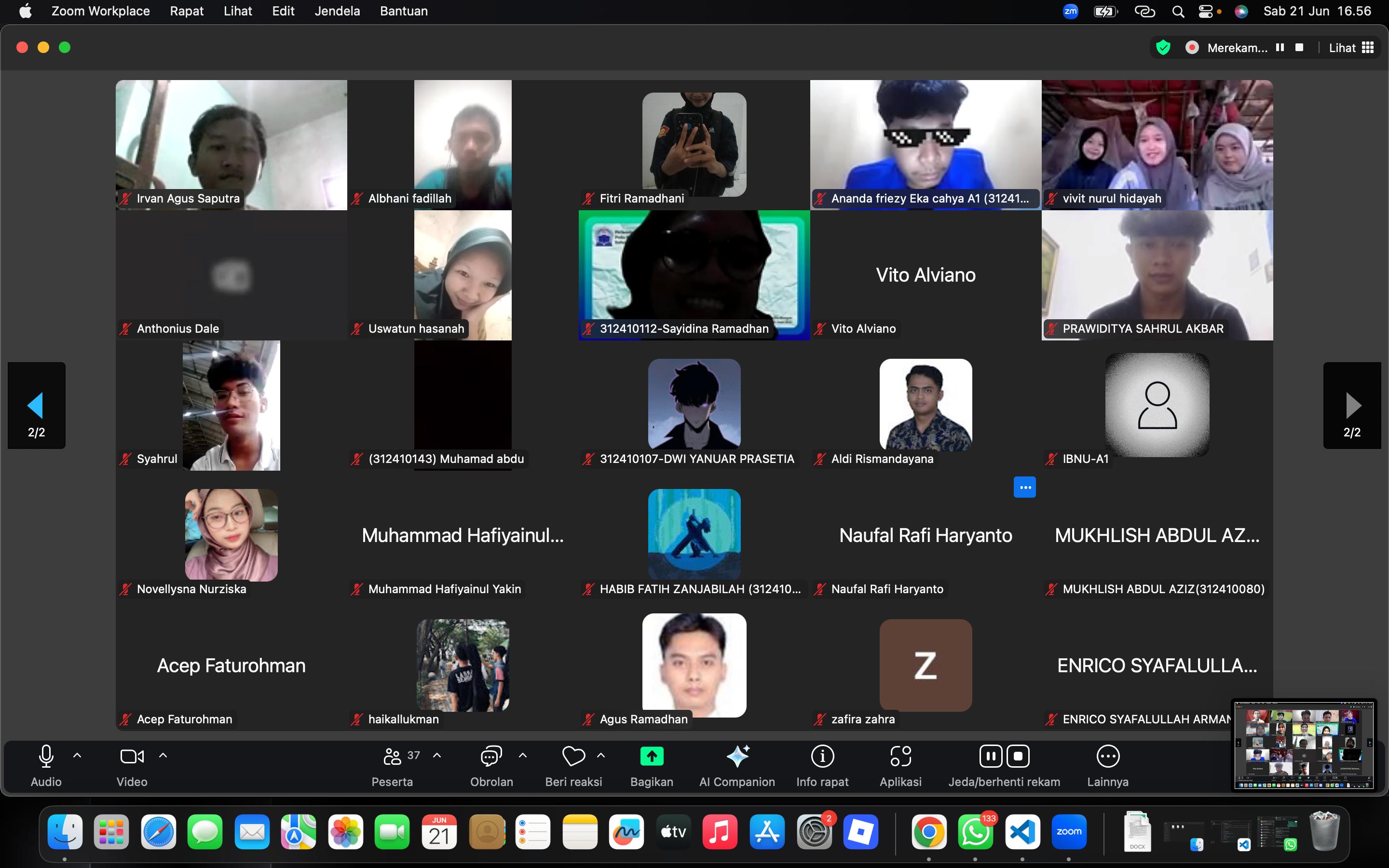Image resolution: width=1389 pixels, height=868 pixels.
Task: Open AI Companion
Action: point(737,765)
